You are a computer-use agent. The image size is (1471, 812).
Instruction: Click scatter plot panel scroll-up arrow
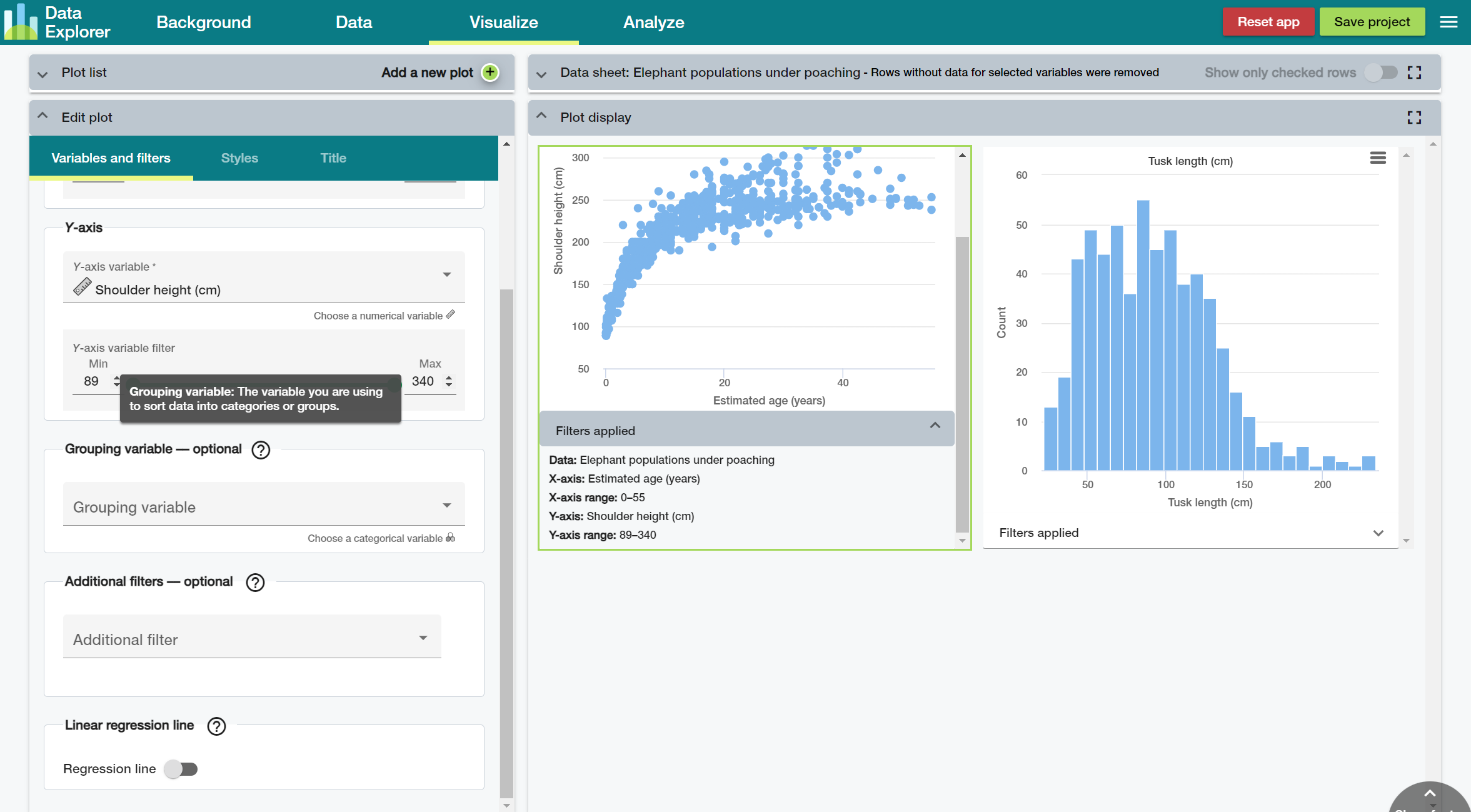(x=962, y=154)
